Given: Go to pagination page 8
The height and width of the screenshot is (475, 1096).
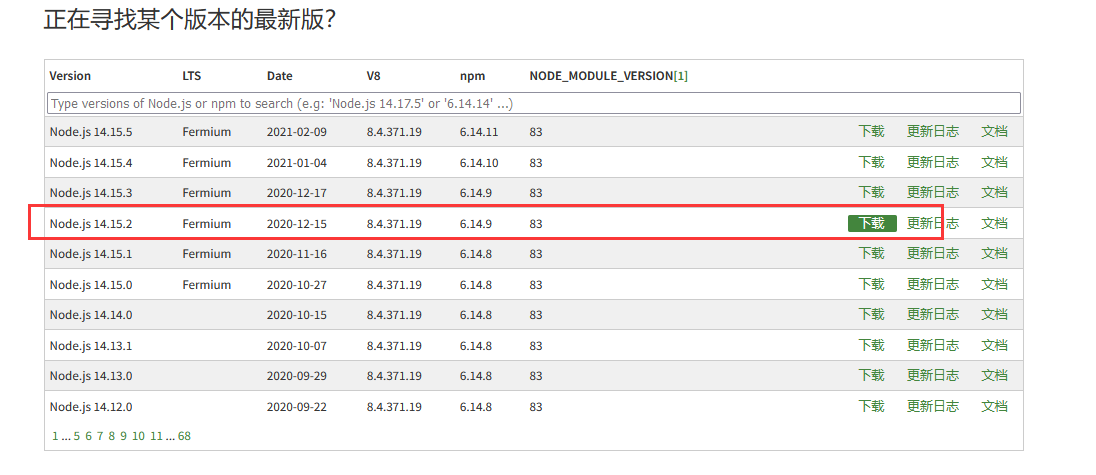Looking at the screenshot, I should pos(112,437).
